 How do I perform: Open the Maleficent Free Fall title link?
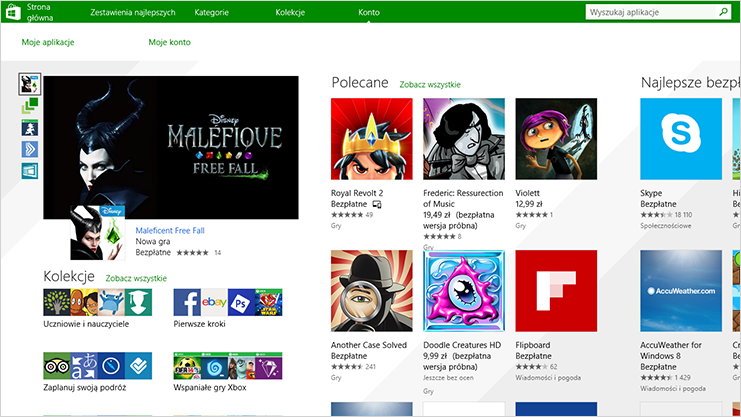170,230
